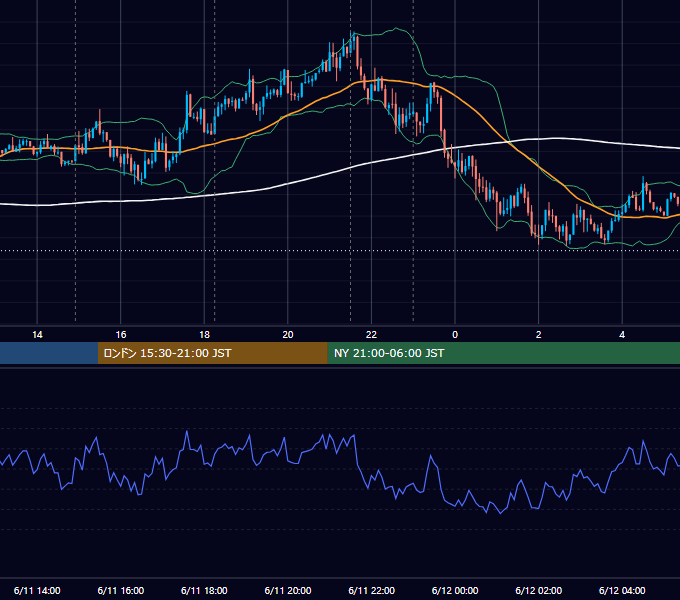Click the 20 hour label on price chart axis
The width and height of the screenshot is (680, 600).
288,335
